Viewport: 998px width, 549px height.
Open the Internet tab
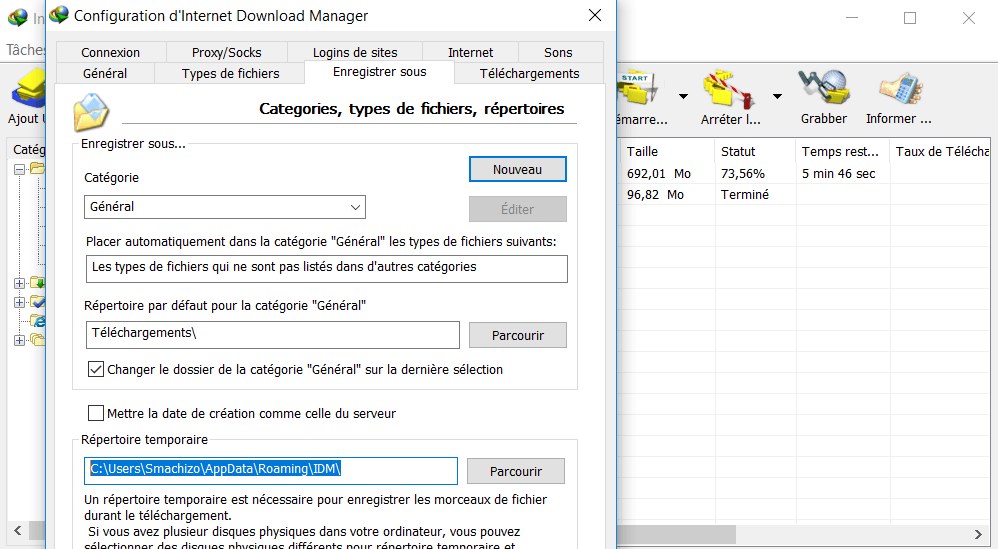(x=470, y=52)
